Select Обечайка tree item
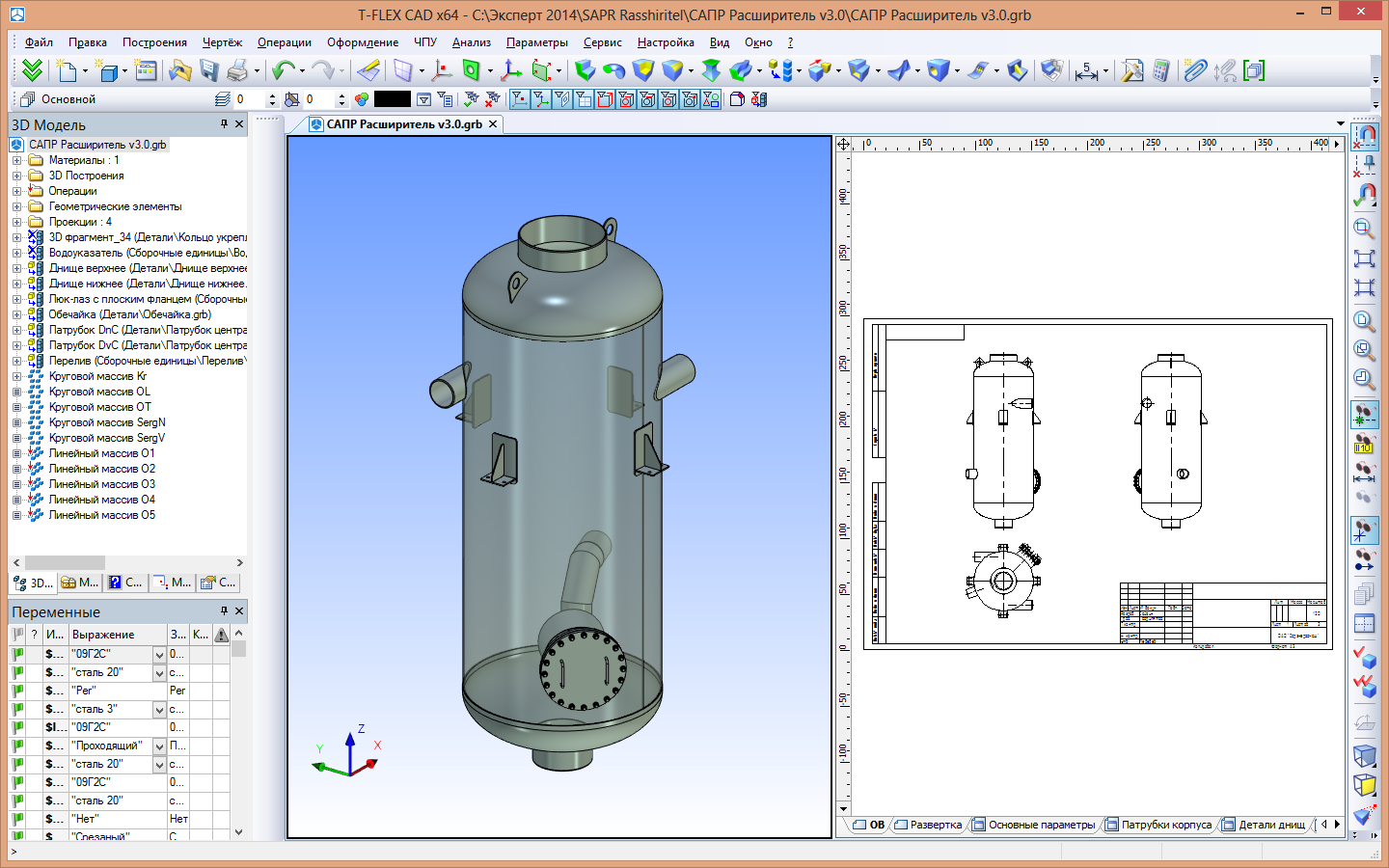 [129, 314]
